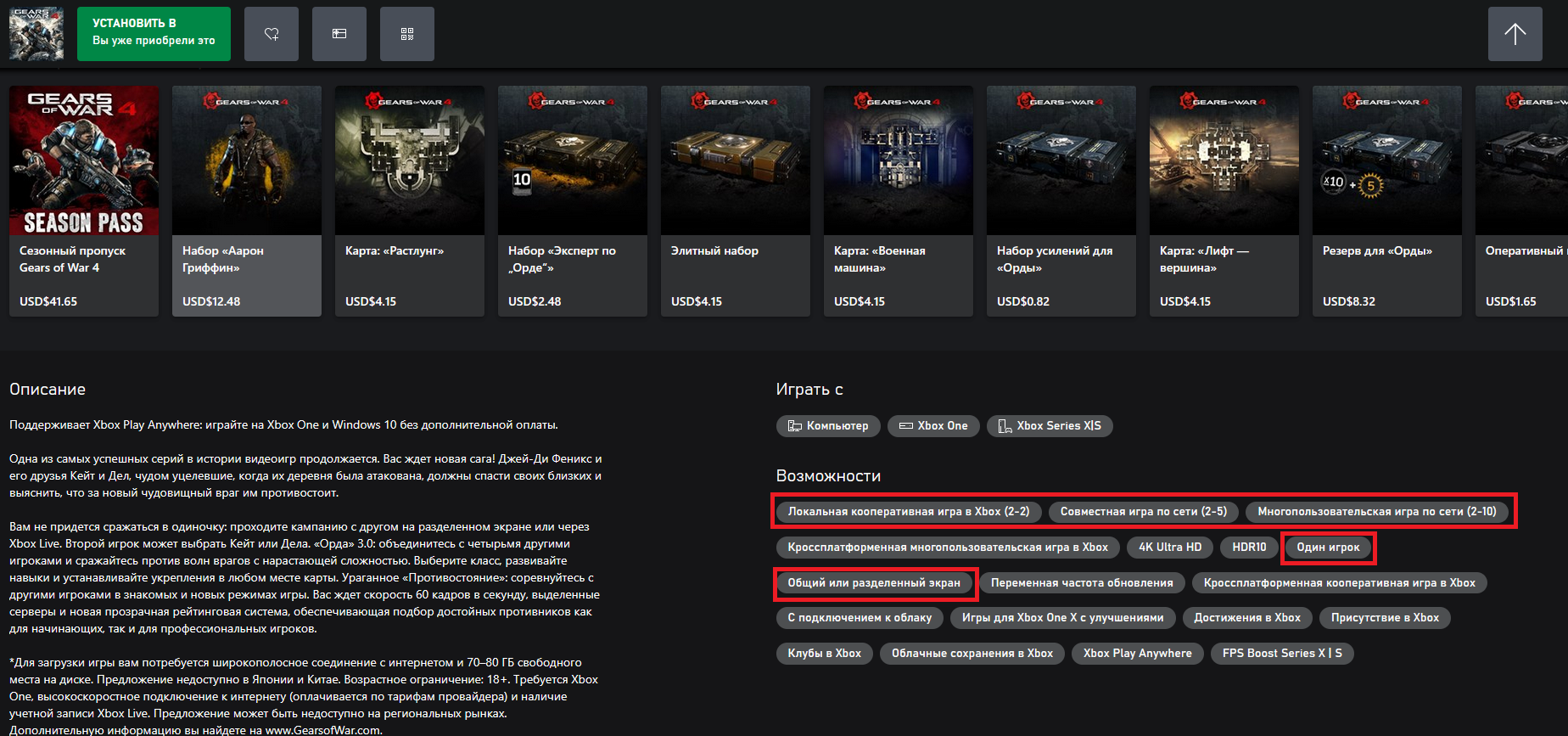Choose the Общий или разделенный экран tag
The width and height of the screenshot is (1568, 736).
874,583
